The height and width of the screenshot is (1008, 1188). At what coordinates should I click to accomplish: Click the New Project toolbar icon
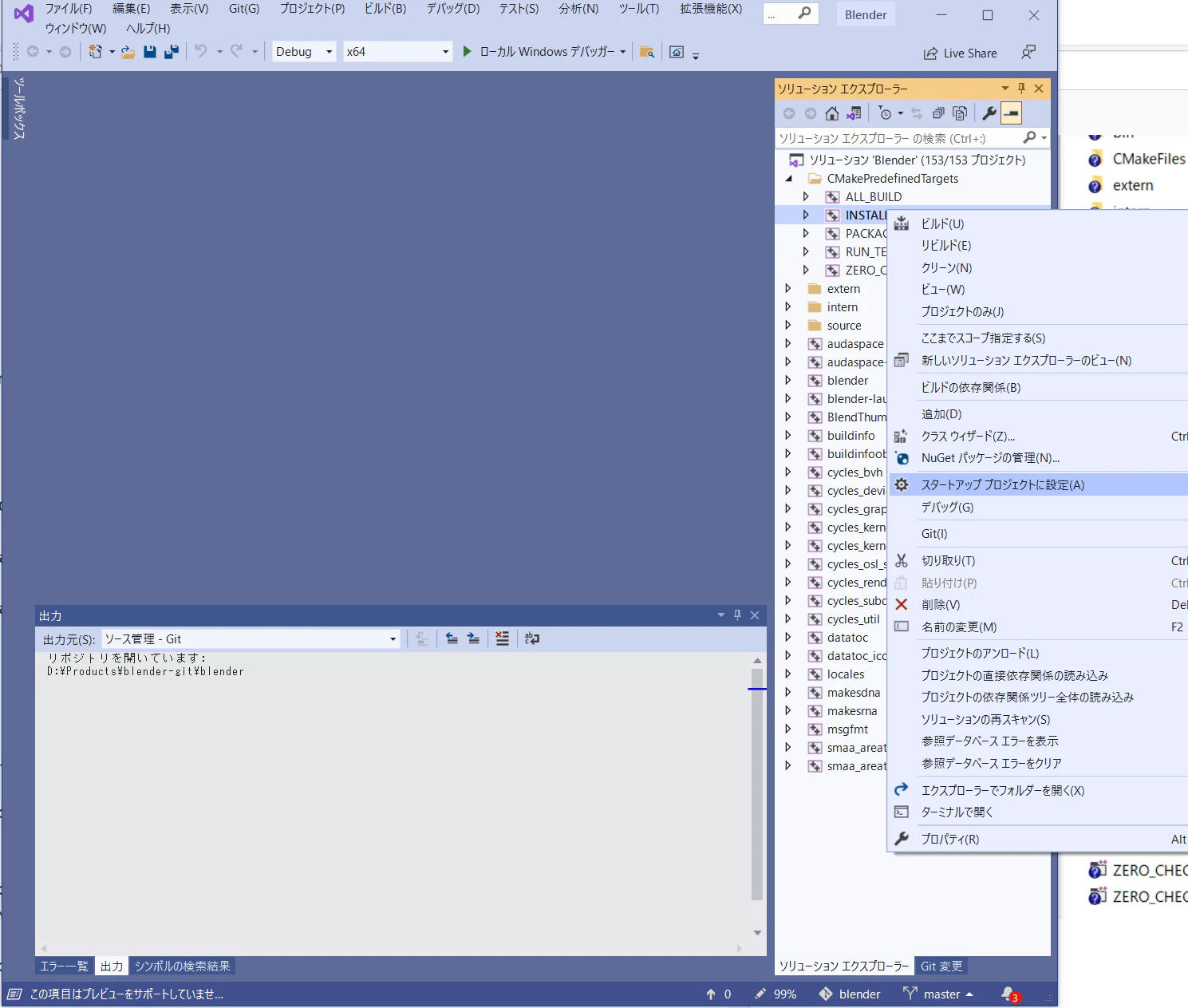coord(95,52)
